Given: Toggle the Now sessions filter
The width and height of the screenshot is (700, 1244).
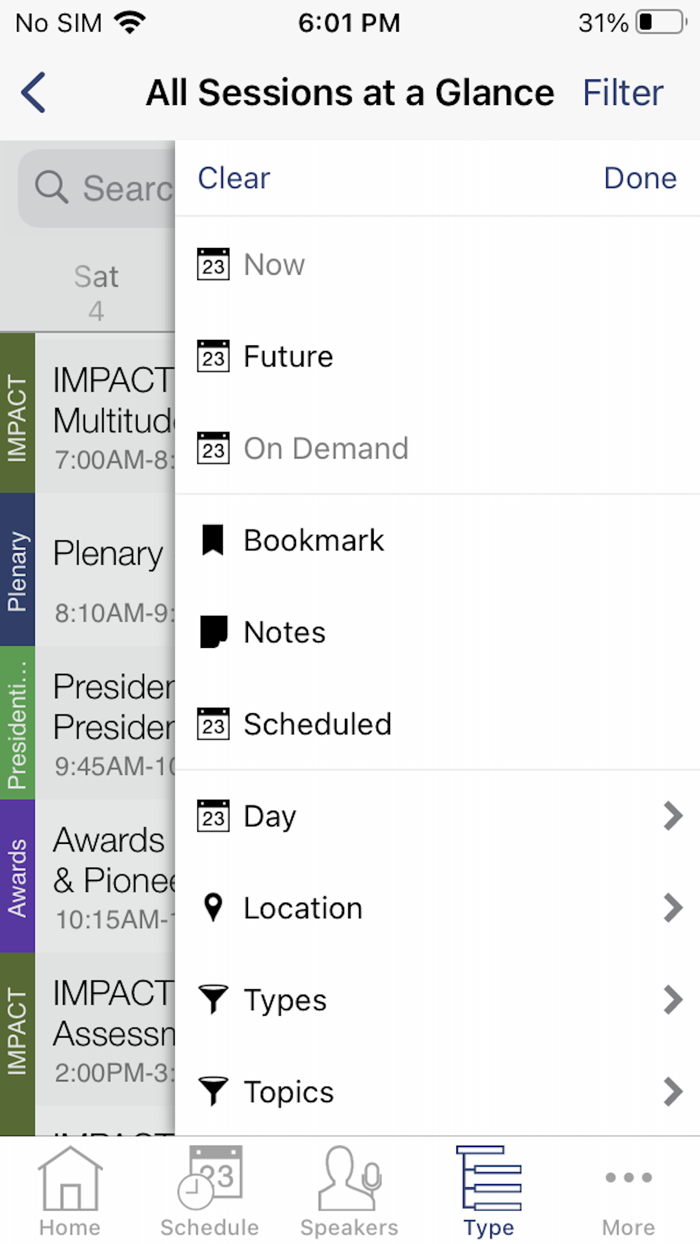Looking at the screenshot, I should 274,265.
